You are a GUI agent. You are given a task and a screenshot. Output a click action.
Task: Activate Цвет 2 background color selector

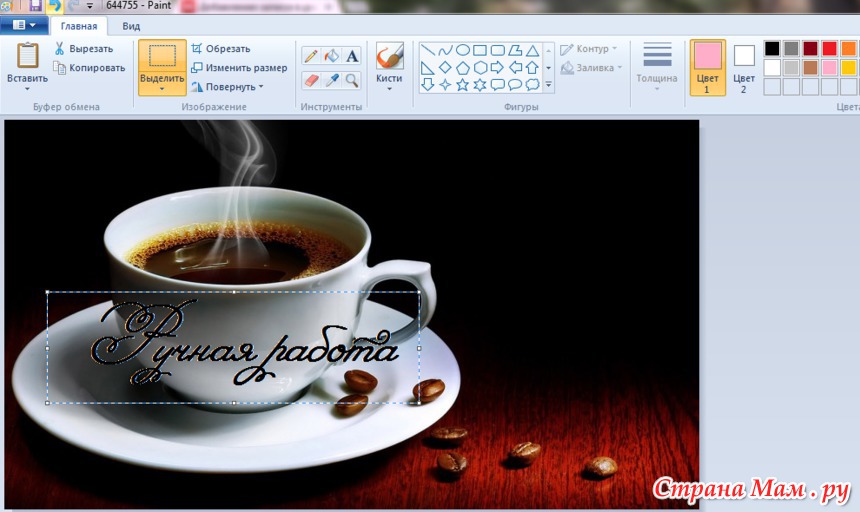coord(744,67)
